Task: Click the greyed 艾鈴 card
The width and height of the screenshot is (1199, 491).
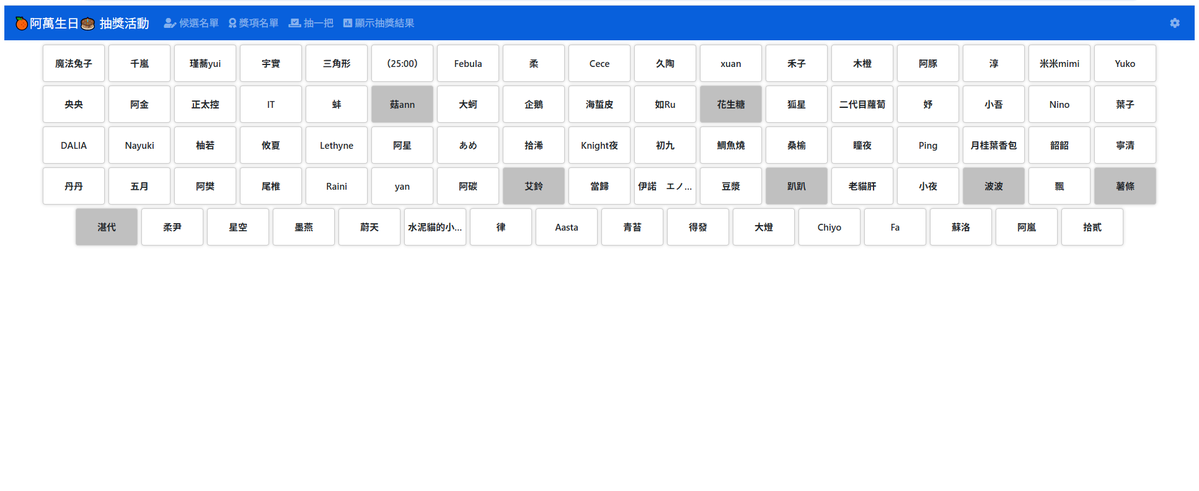Action: [x=534, y=187]
